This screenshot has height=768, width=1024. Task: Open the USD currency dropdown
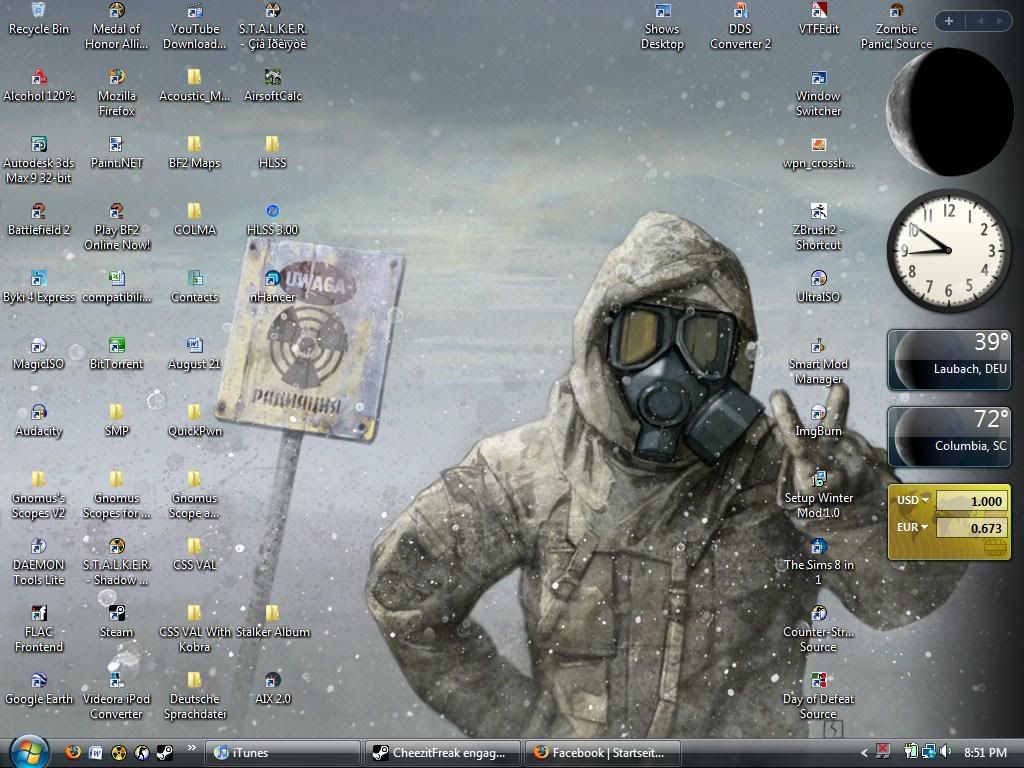(x=914, y=500)
